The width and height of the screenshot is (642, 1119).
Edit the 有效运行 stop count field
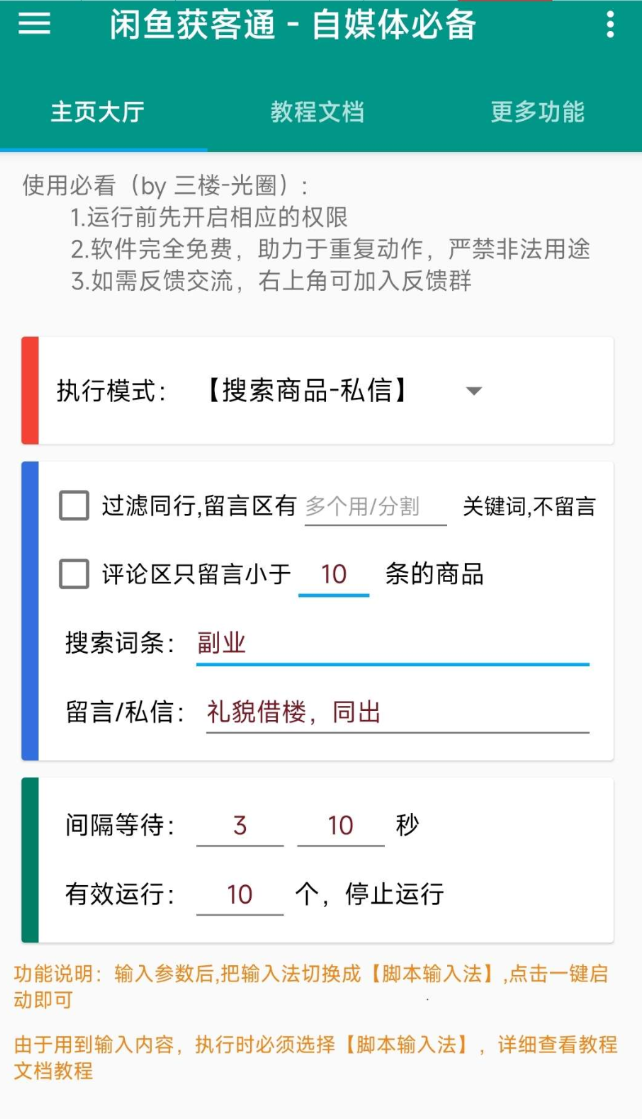[x=240, y=892]
